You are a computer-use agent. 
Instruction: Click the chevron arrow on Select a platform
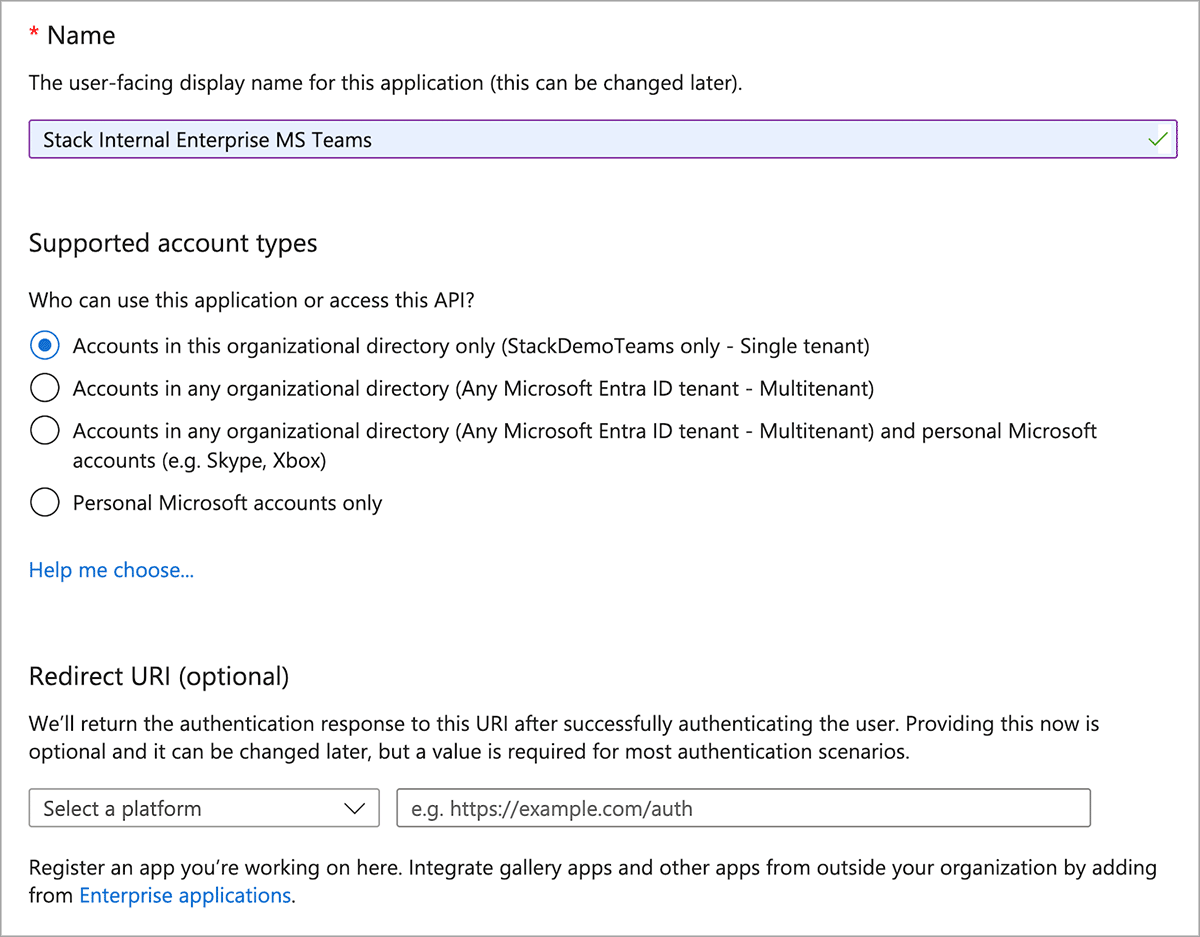(x=354, y=809)
